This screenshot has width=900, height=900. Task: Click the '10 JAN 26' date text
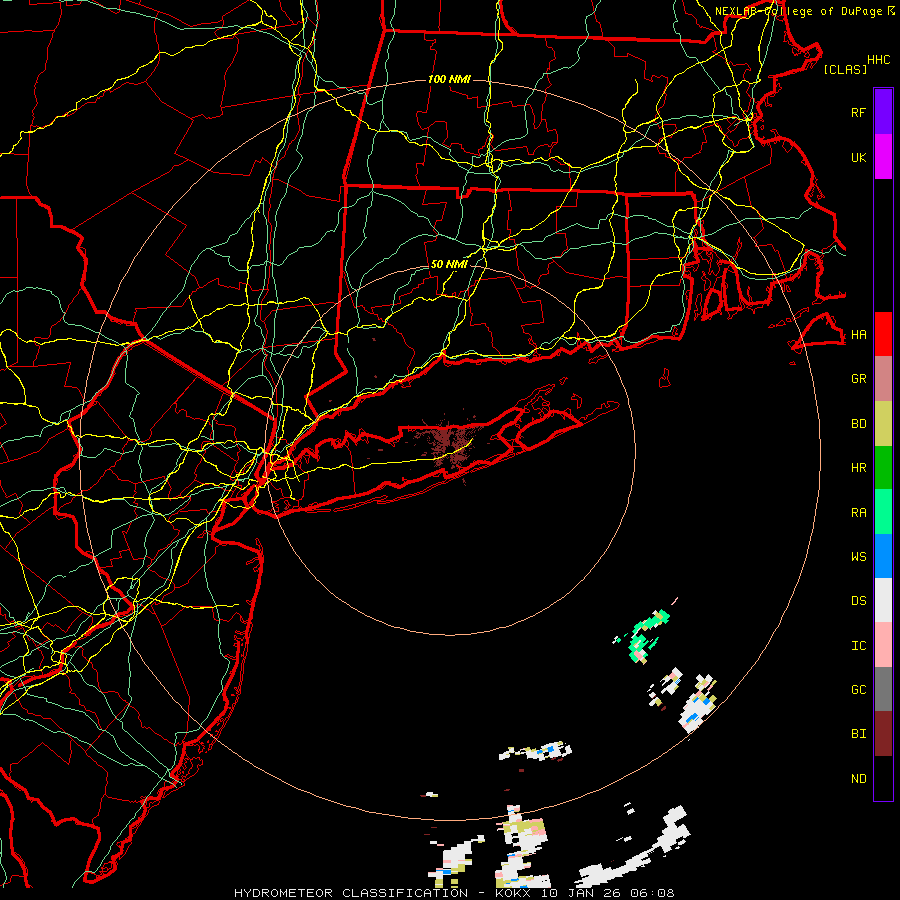click(x=581, y=893)
